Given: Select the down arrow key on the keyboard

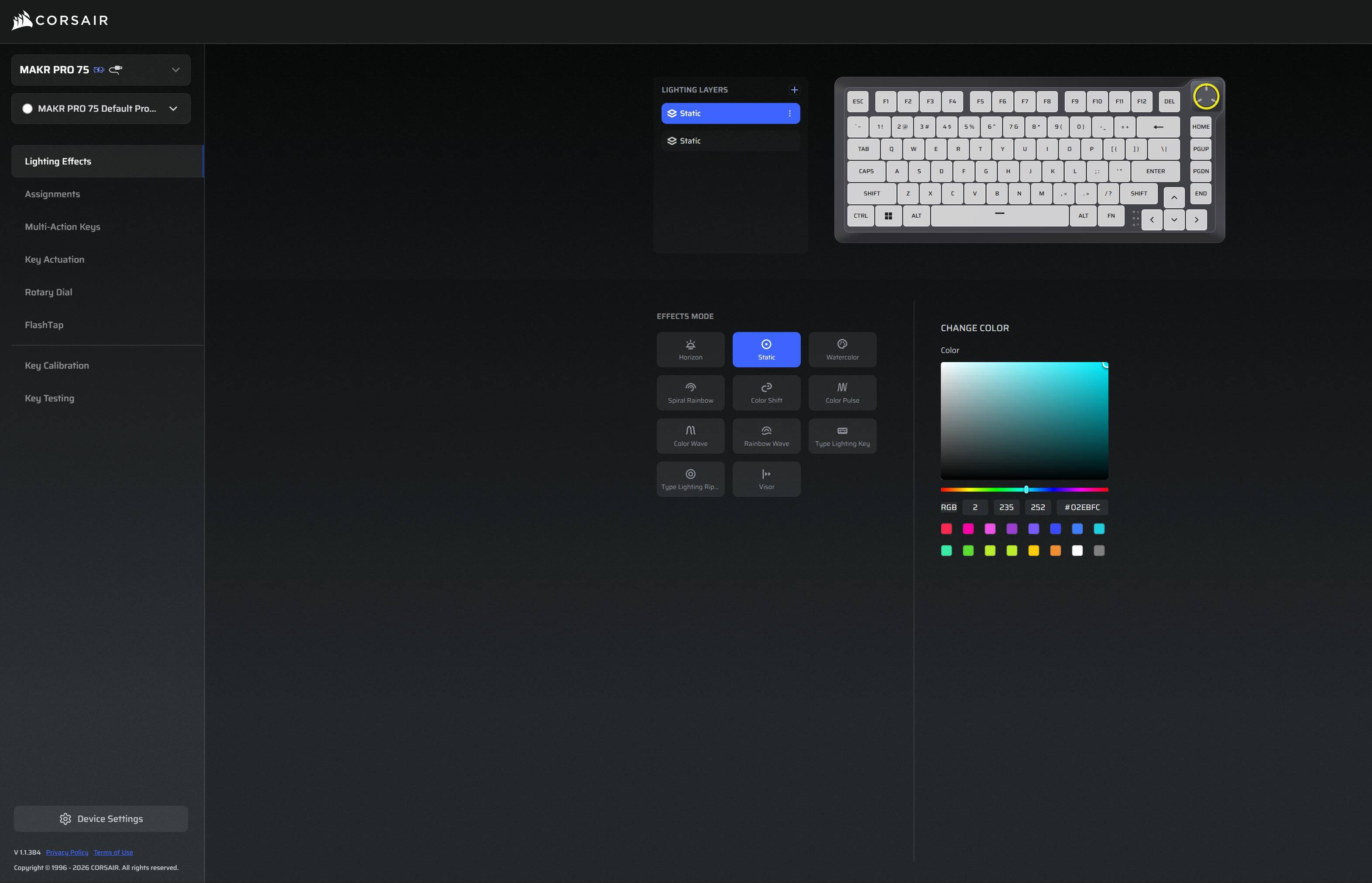Looking at the screenshot, I should (x=1174, y=219).
